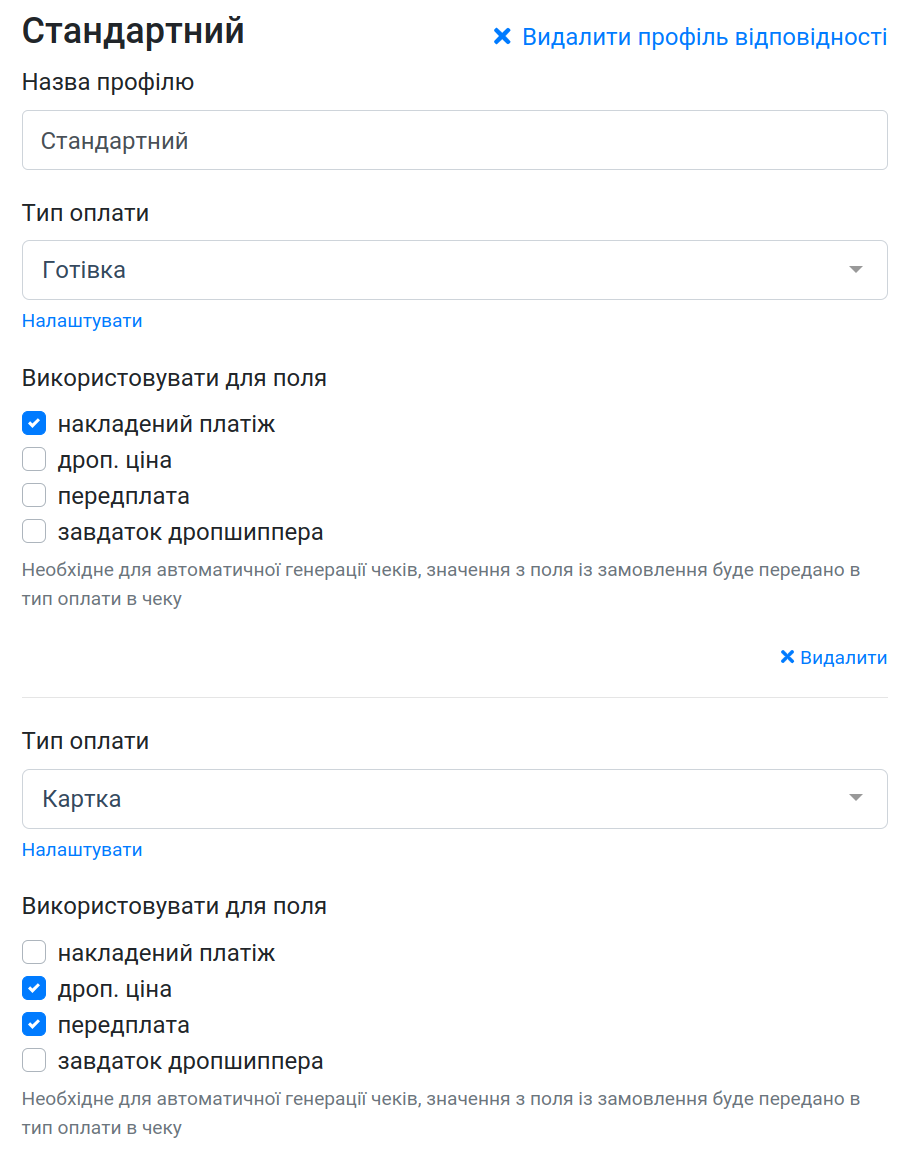
Task: Check накладений платіж under Картка
Action: (x=34, y=952)
